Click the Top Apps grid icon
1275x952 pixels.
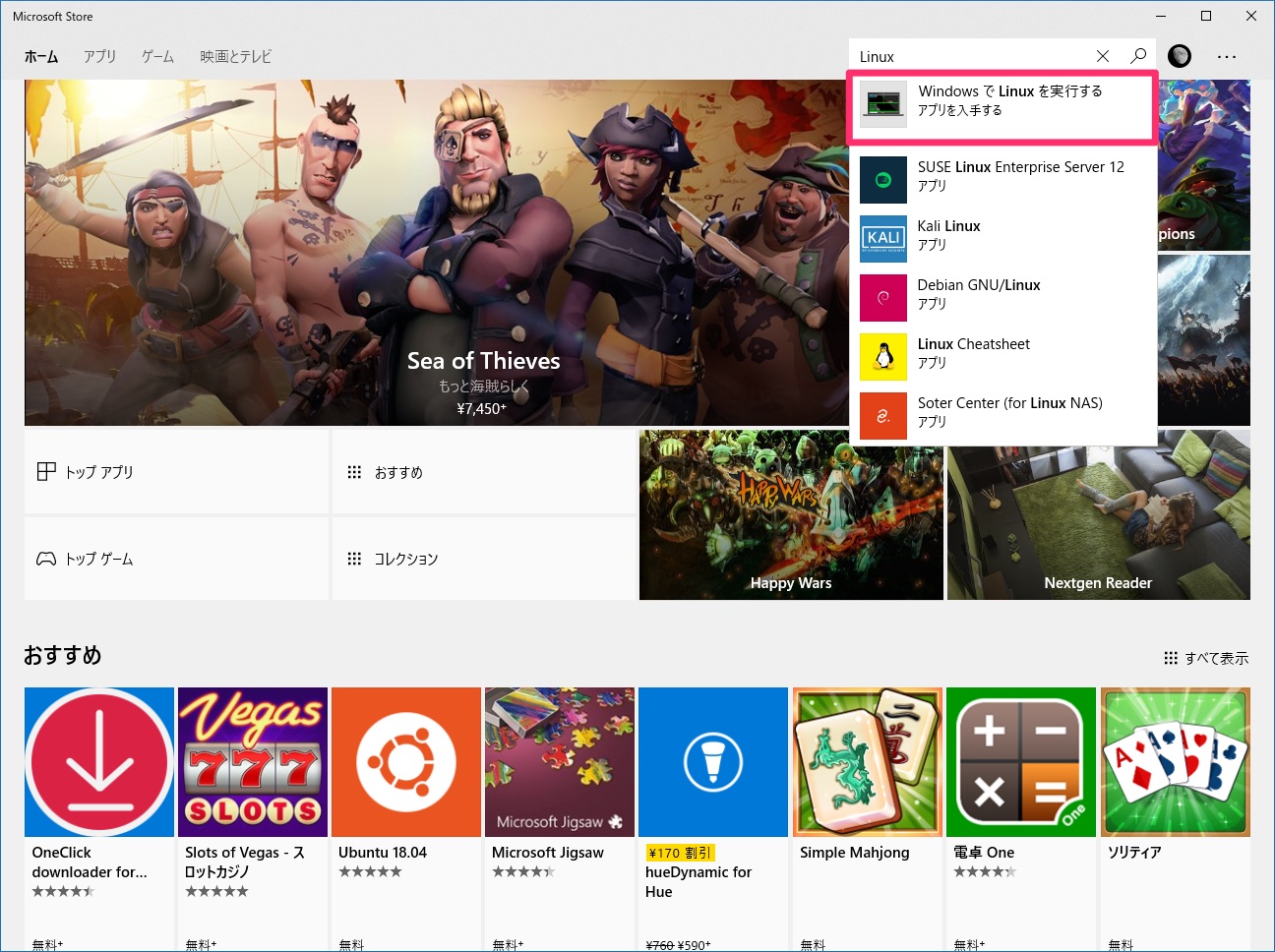46,472
